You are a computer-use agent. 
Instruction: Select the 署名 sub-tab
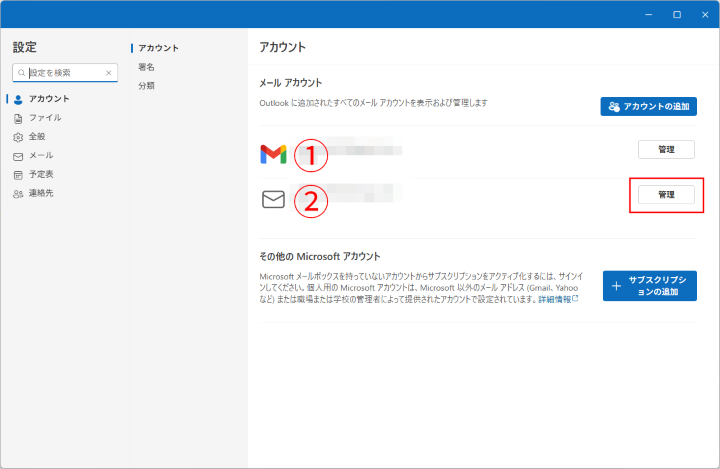click(x=146, y=67)
